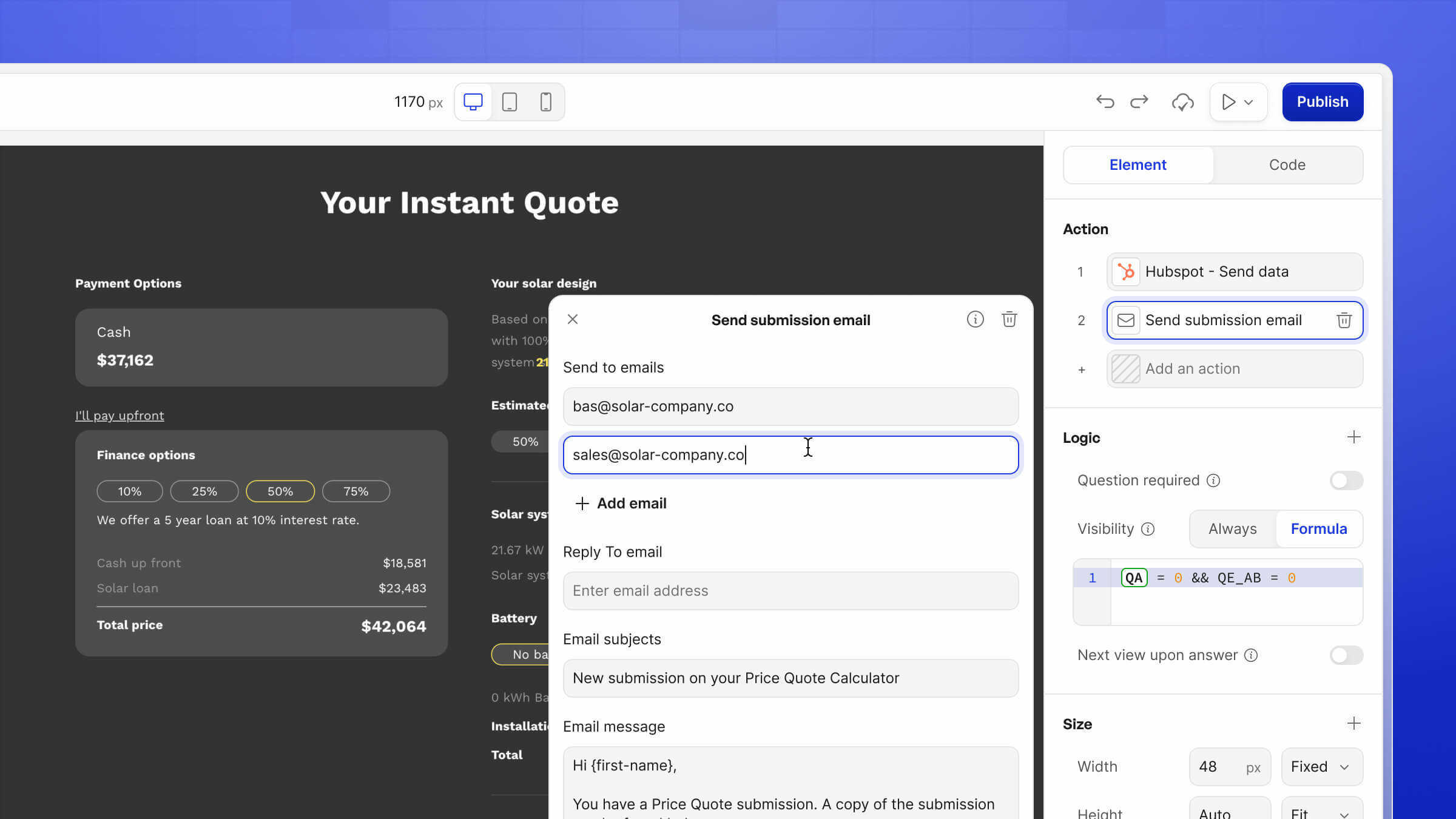Toggle Question required switch
The height and width of the screenshot is (819, 1456).
(x=1346, y=480)
